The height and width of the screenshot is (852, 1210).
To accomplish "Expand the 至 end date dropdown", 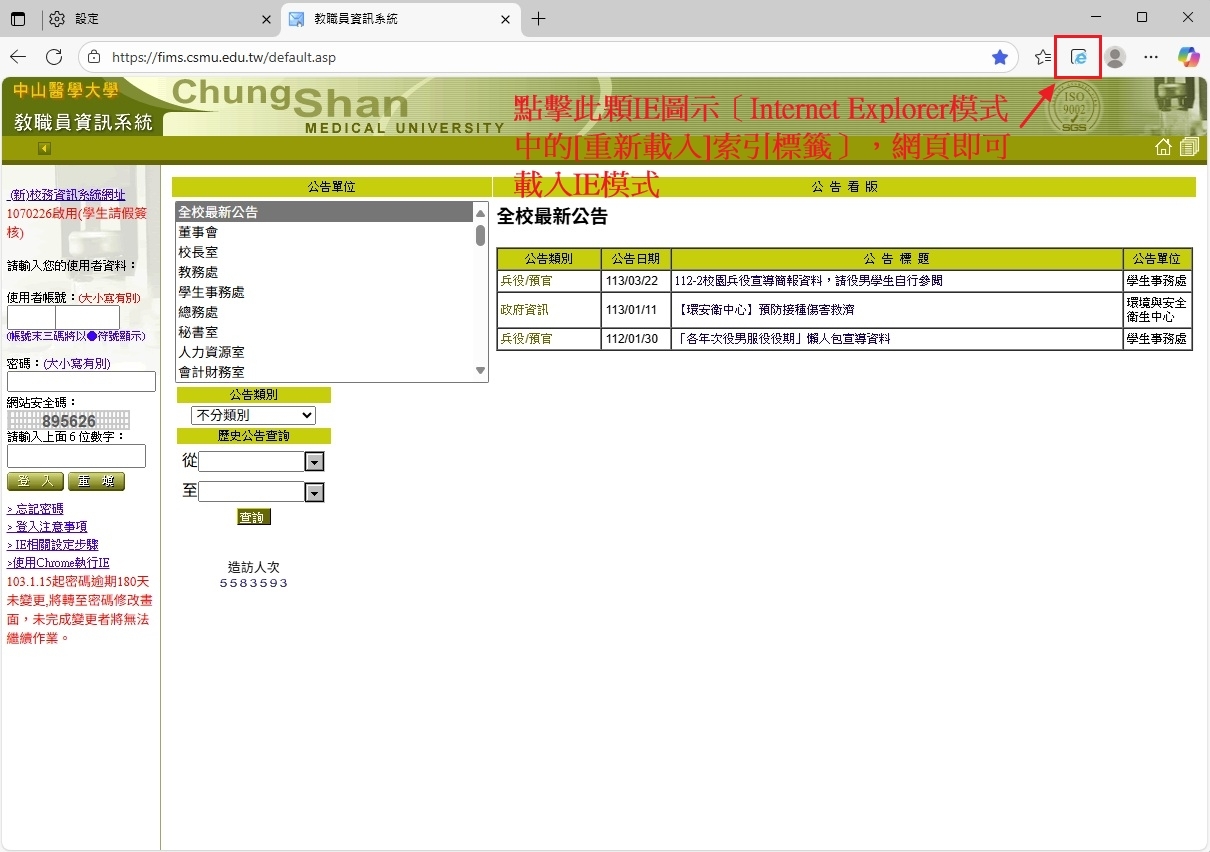I will (314, 492).
